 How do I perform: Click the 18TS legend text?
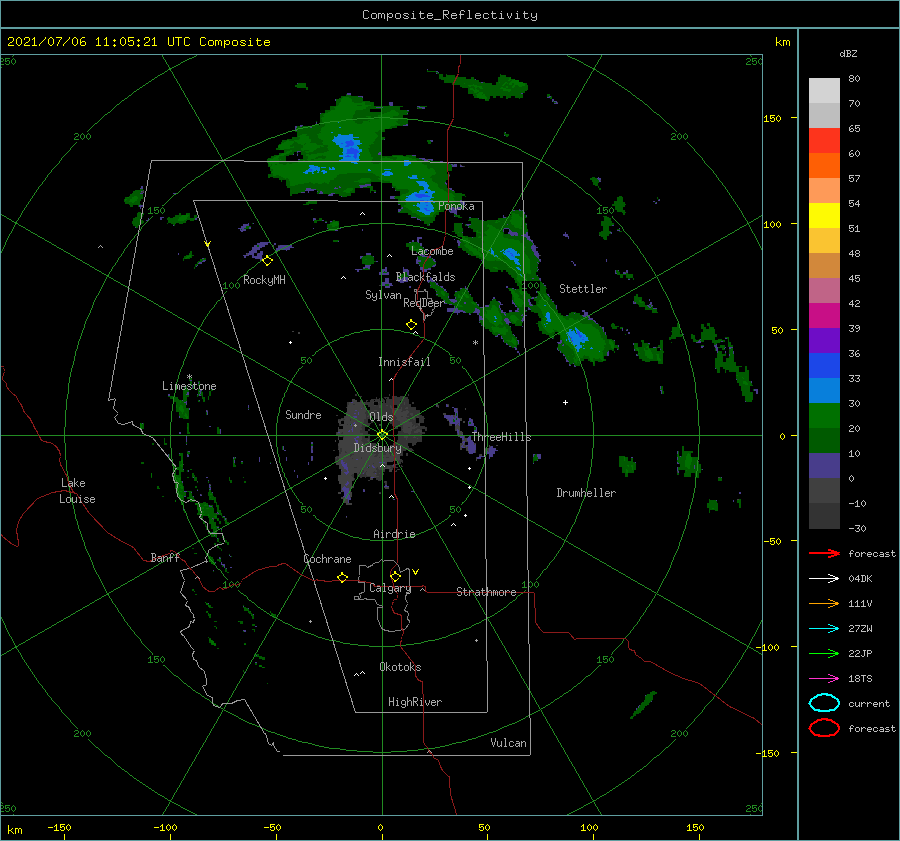click(860, 679)
